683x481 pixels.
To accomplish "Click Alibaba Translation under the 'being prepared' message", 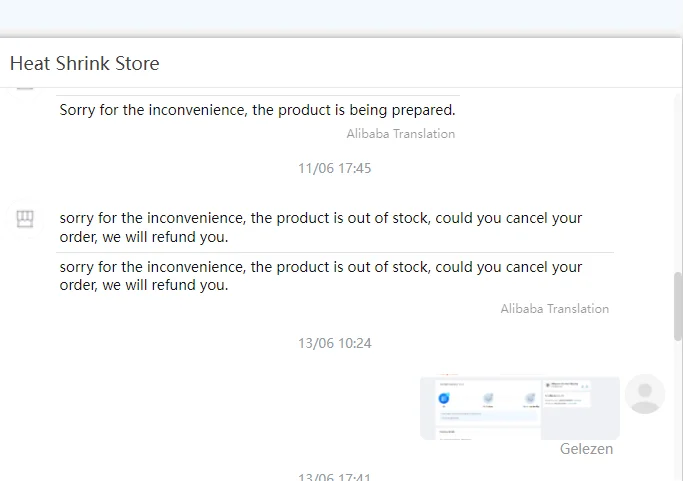I will [400, 134].
